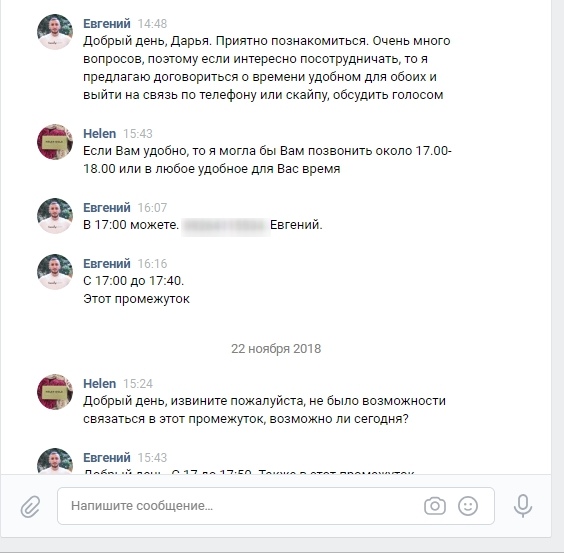Open the emoji smiley picker

[468, 506]
